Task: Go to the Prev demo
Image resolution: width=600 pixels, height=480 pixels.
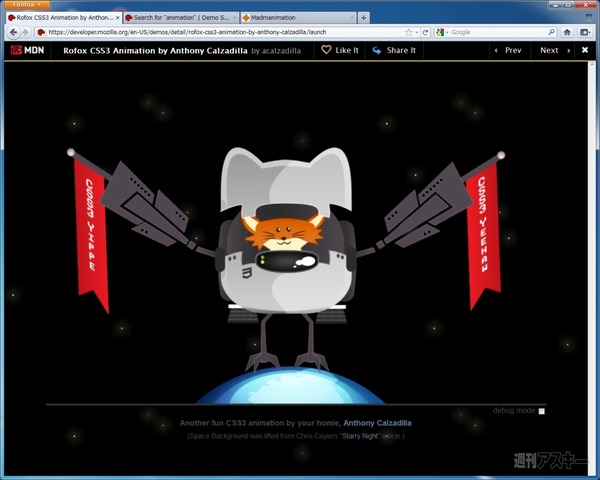Action: [508, 50]
